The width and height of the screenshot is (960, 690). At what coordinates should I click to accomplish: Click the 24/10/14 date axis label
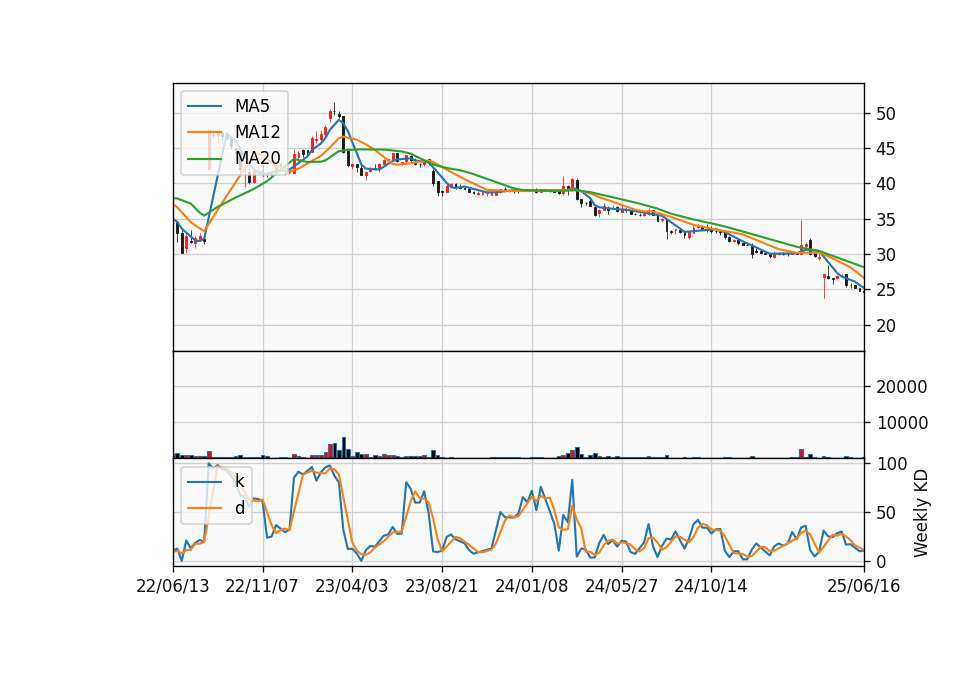[x=711, y=586]
